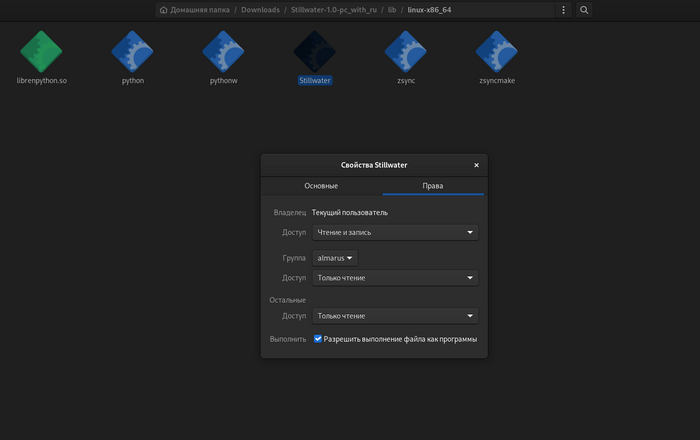The height and width of the screenshot is (440, 700).
Task: Select the zsyncmake executable icon
Action: 497,50
